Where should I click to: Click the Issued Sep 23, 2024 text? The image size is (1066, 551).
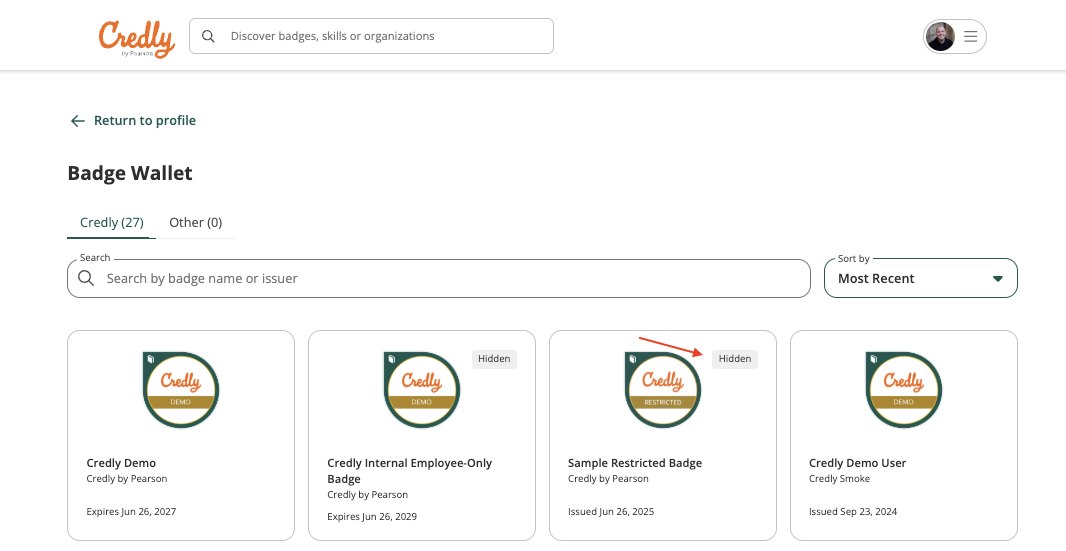(853, 512)
